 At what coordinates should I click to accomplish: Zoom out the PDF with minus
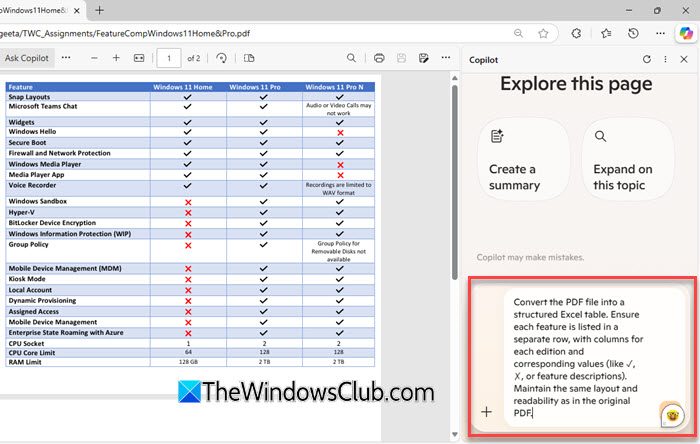tap(94, 58)
